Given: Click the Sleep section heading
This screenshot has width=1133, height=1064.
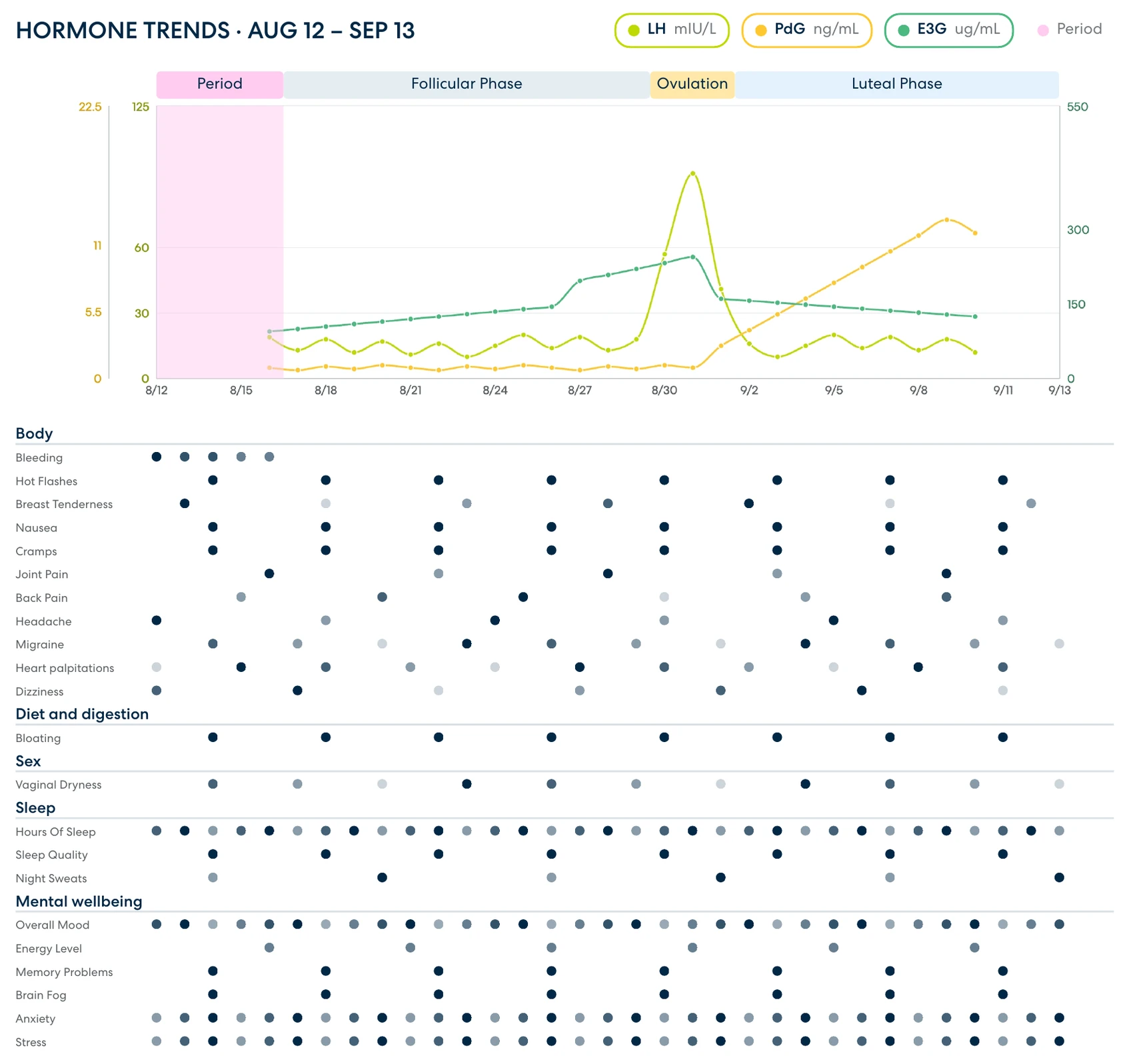Looking at the screenshot, I should (x=35, y=808).
